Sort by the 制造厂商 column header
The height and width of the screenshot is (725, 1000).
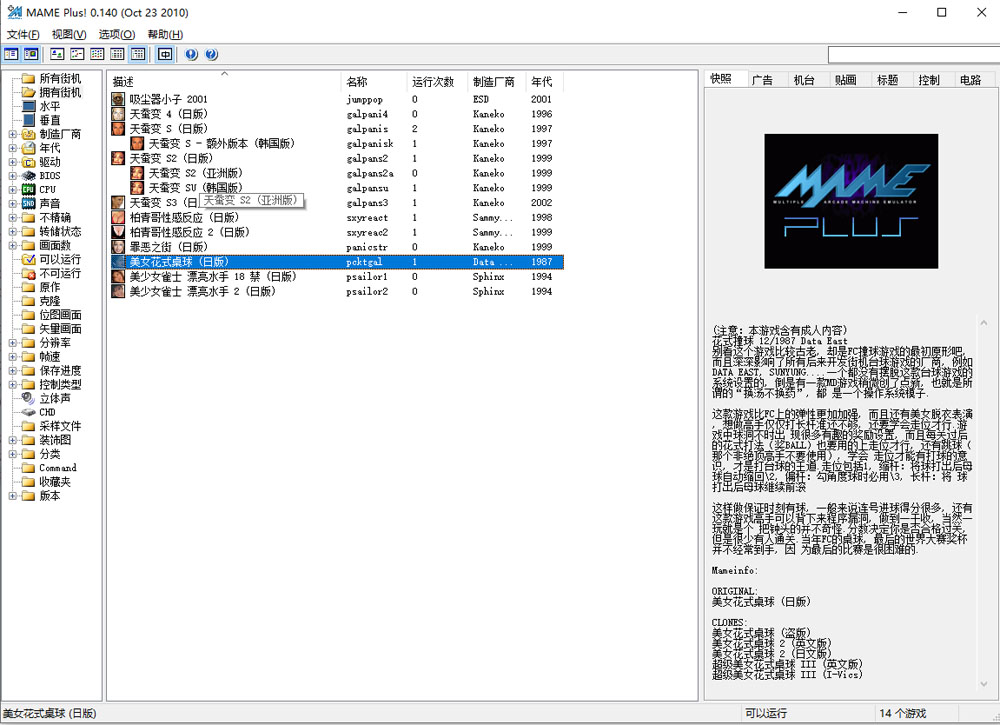(x=497, y=81)
